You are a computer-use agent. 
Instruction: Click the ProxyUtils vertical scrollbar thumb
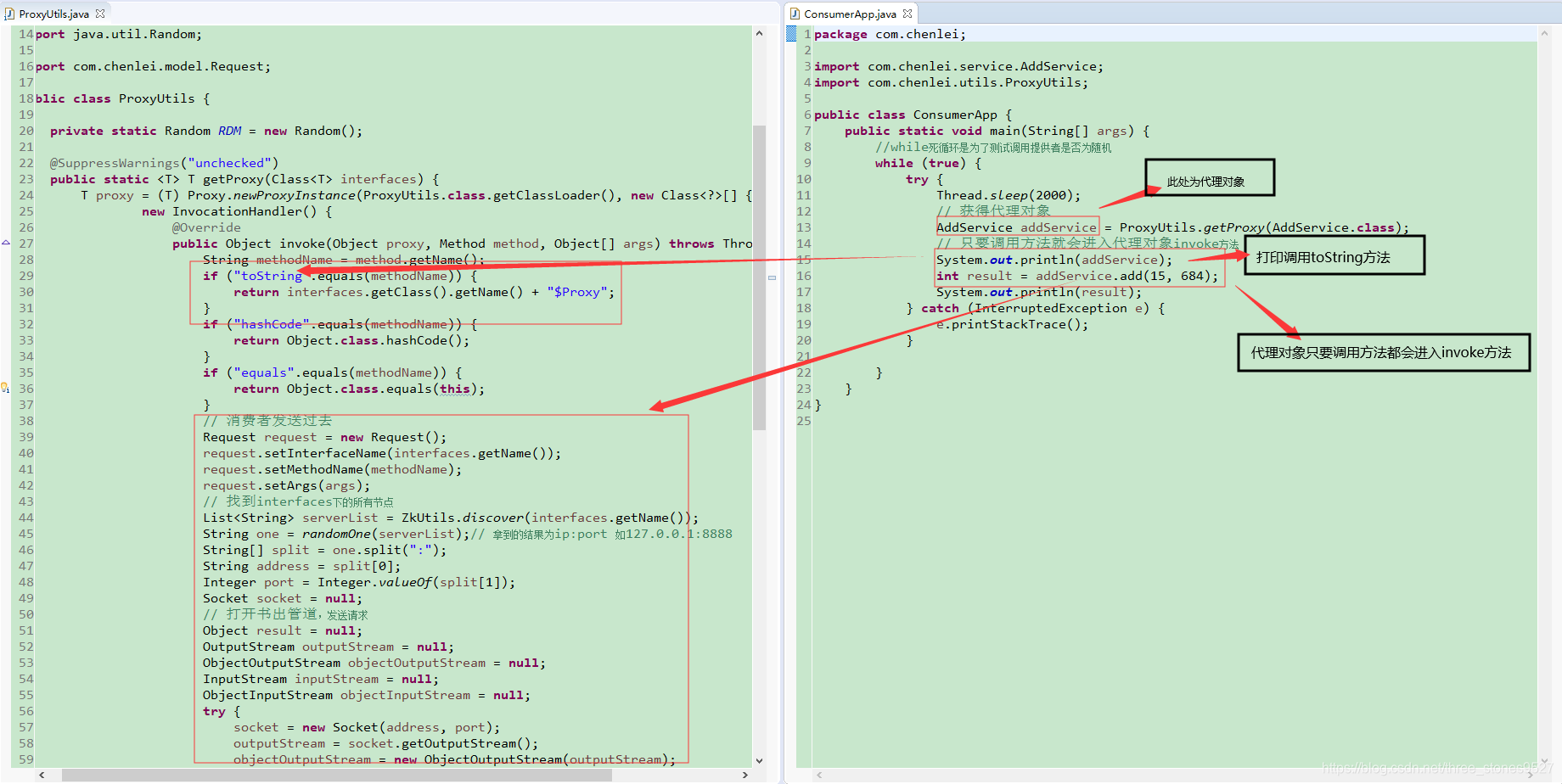click(x=759, y=277)
